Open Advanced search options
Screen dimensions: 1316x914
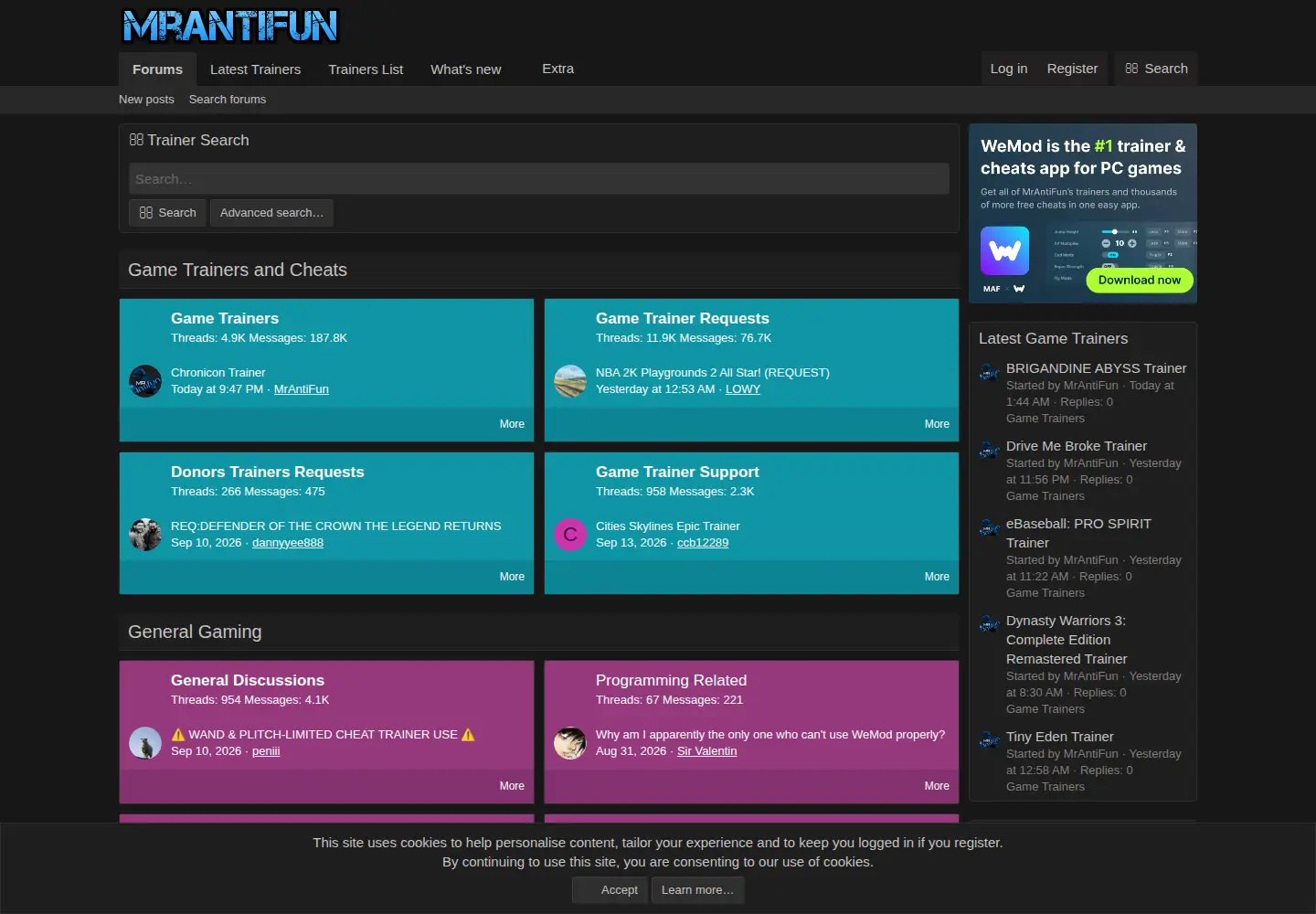[271, 213]
